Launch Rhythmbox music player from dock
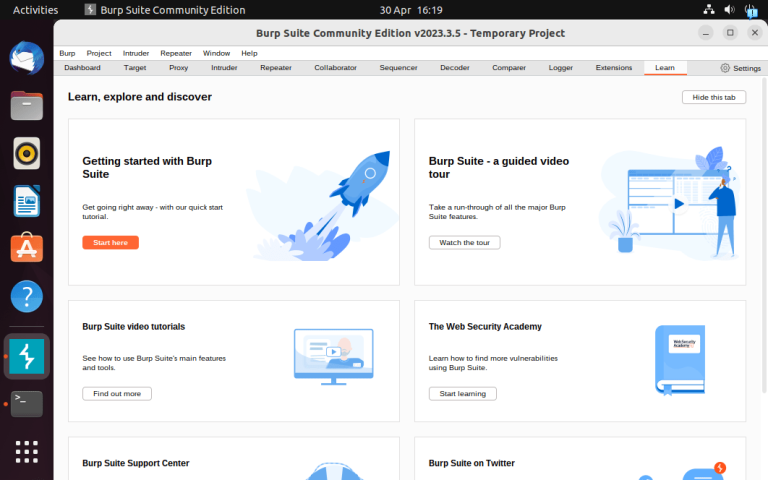Screen dimensions: 768x480 (x=26, y=153)
